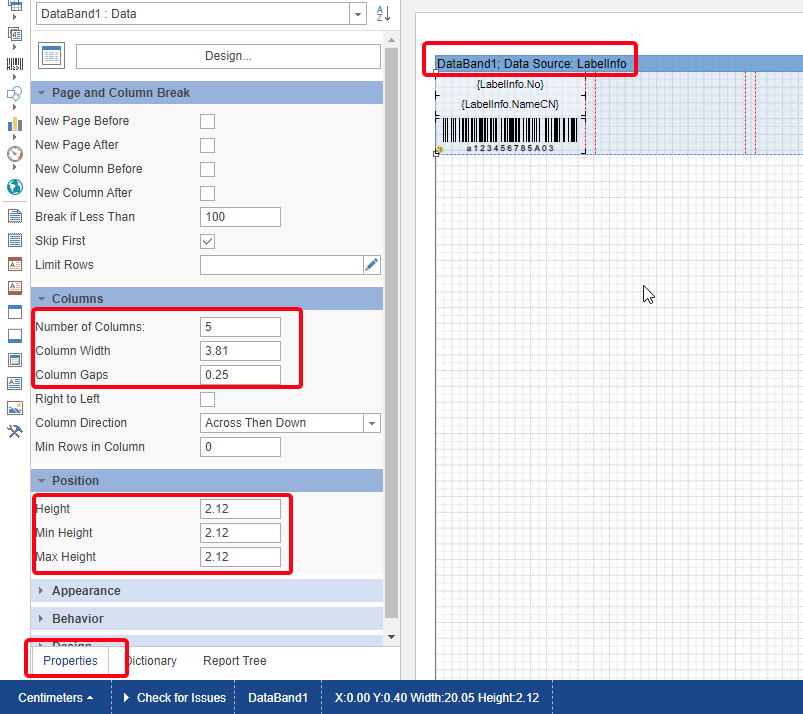Click the image component icon
Screen dimensions: 803x714
[x=14, y=408]
